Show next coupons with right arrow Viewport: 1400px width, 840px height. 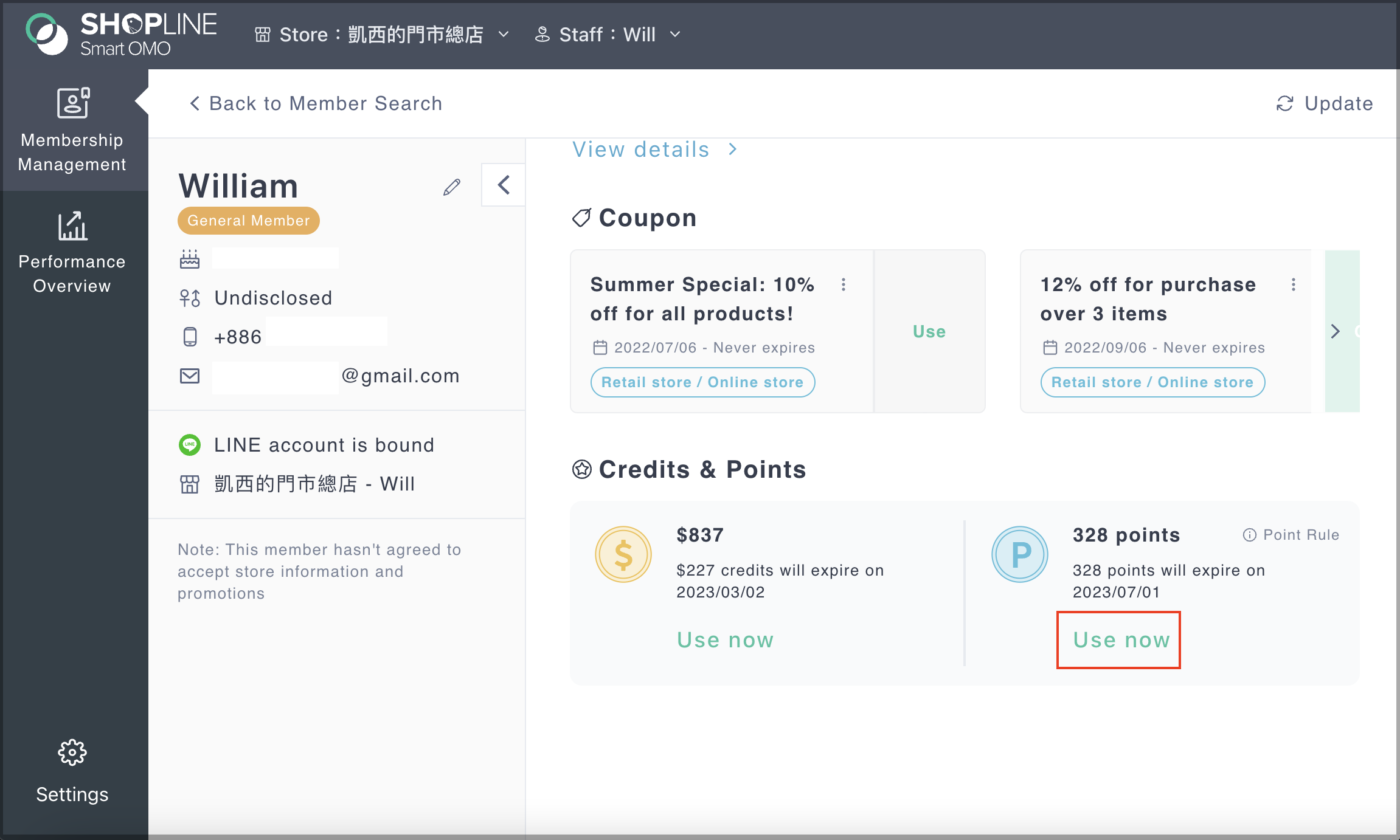click(1336, 331)
